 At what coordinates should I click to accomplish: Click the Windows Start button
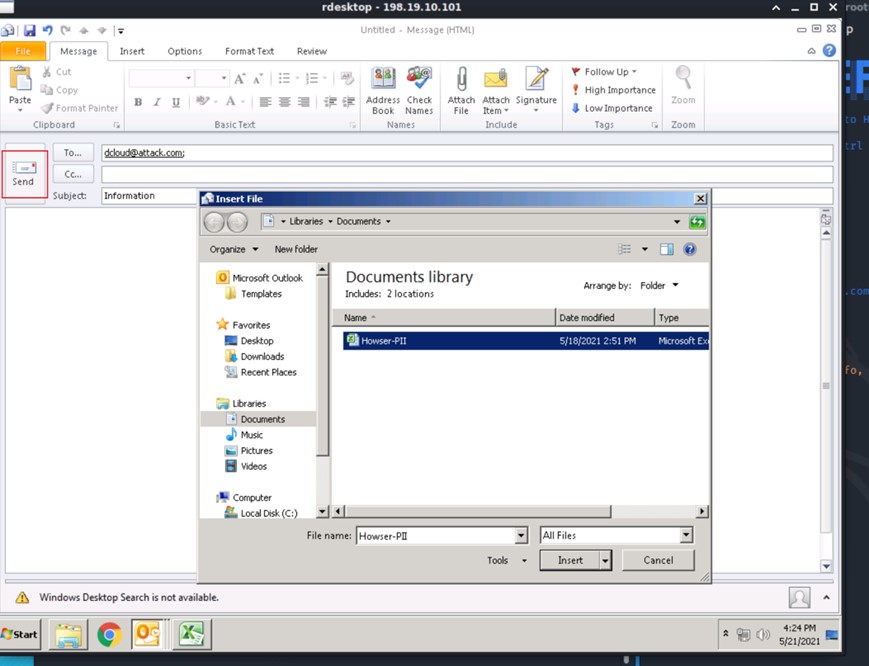click(x=20, y=634)
